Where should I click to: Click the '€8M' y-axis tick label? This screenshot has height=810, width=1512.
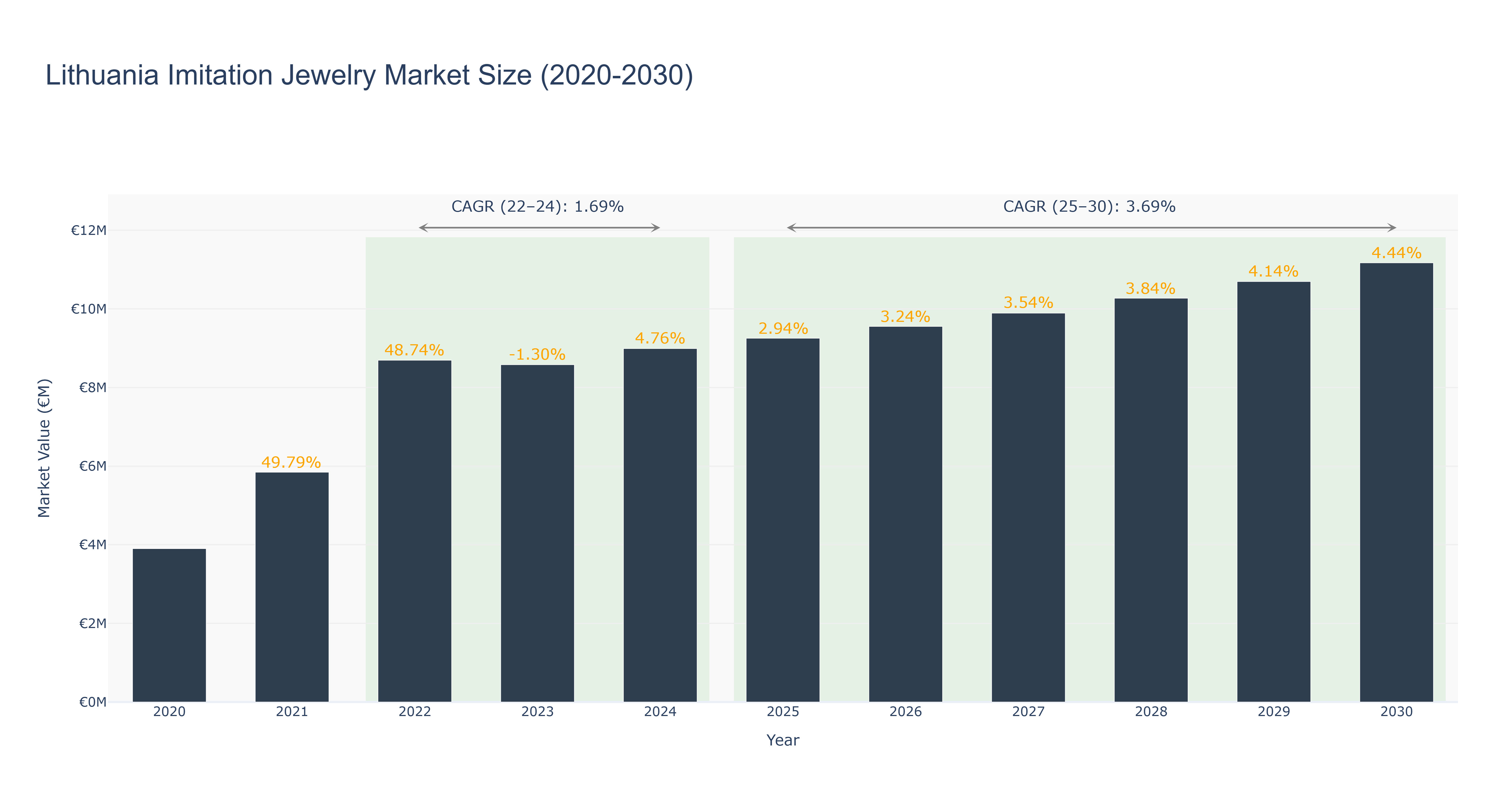93,387
